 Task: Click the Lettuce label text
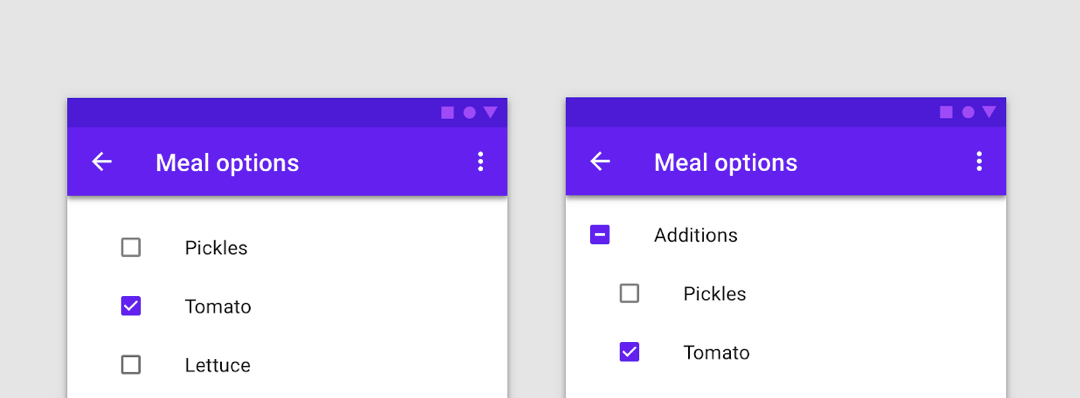[x=218, y=365]
